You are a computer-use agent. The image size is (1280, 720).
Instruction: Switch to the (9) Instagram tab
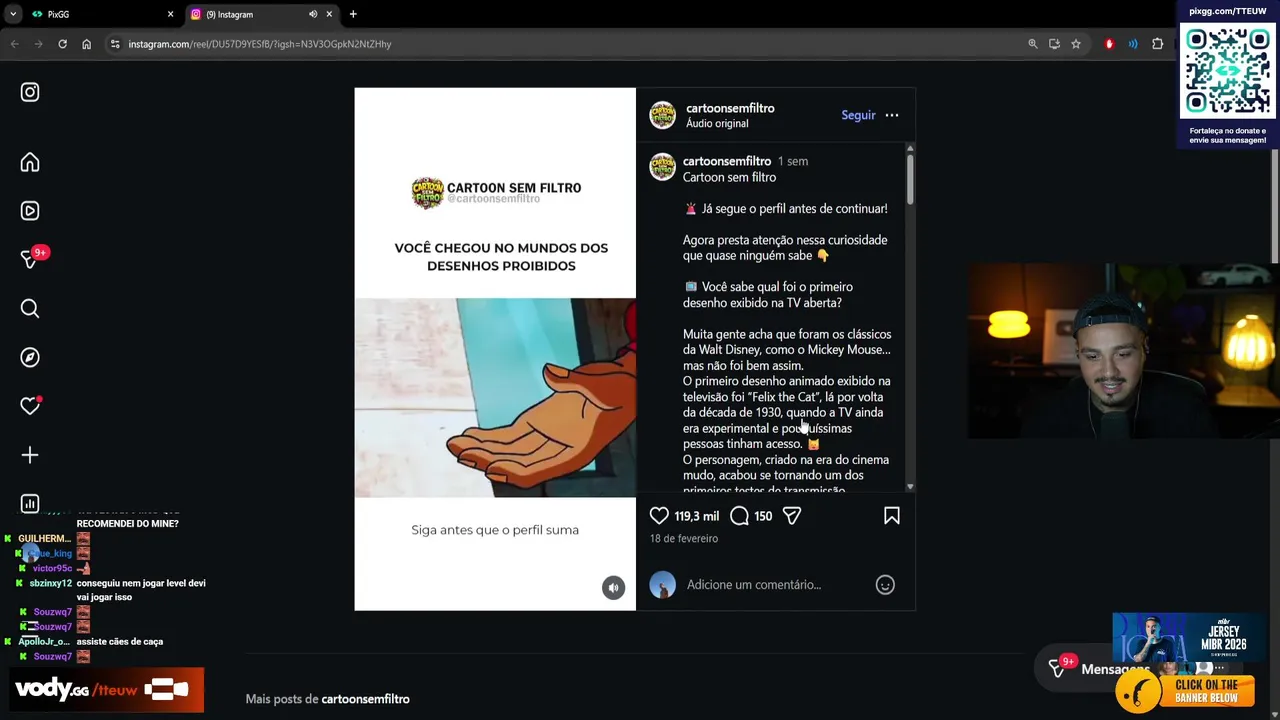pyautogui.click(x=260, y=14)
